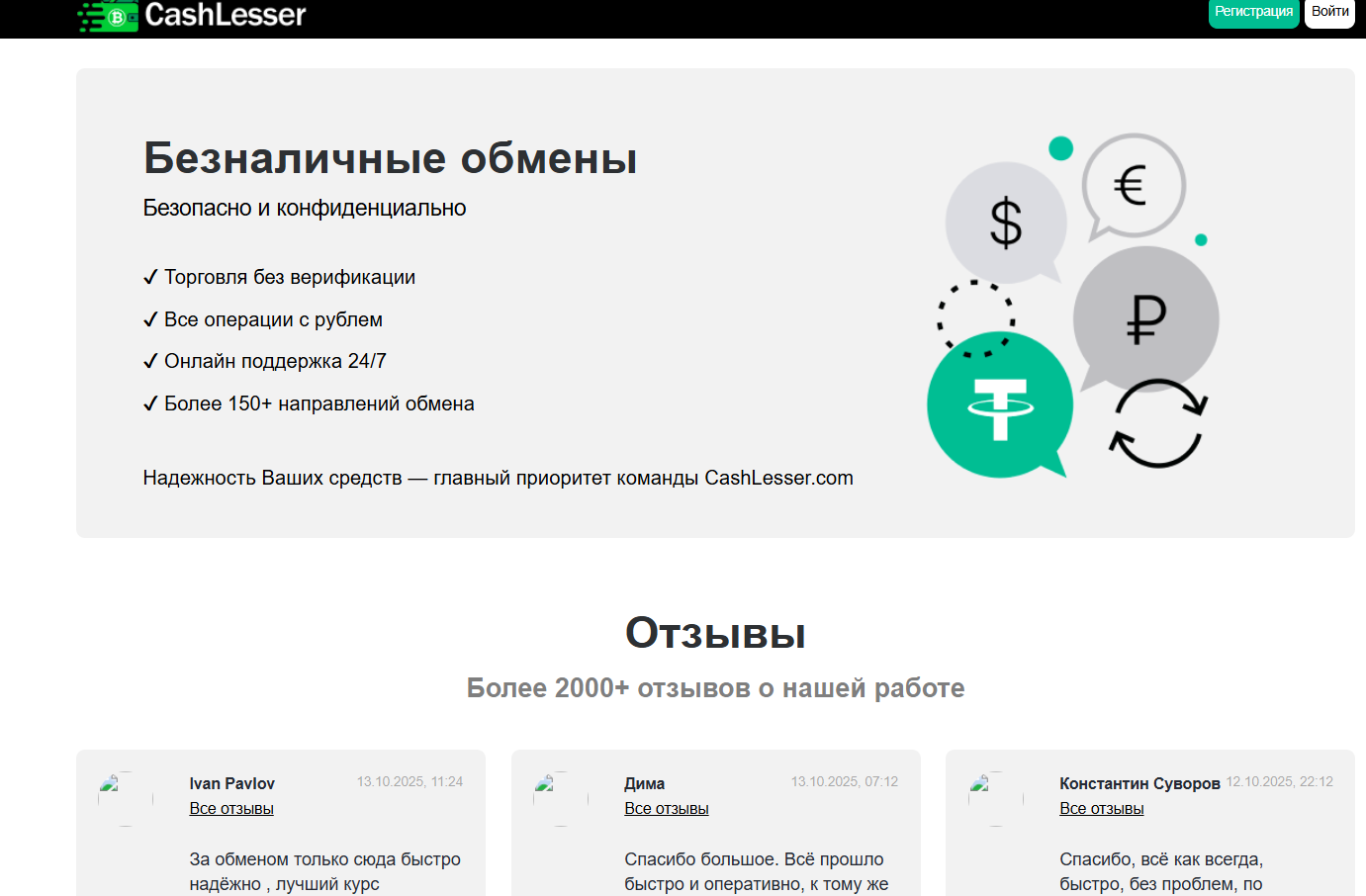Screen dimensions: 1366x896
Task: Click the reviewer name Ivan Pavlov
Action: coord(232,784)
